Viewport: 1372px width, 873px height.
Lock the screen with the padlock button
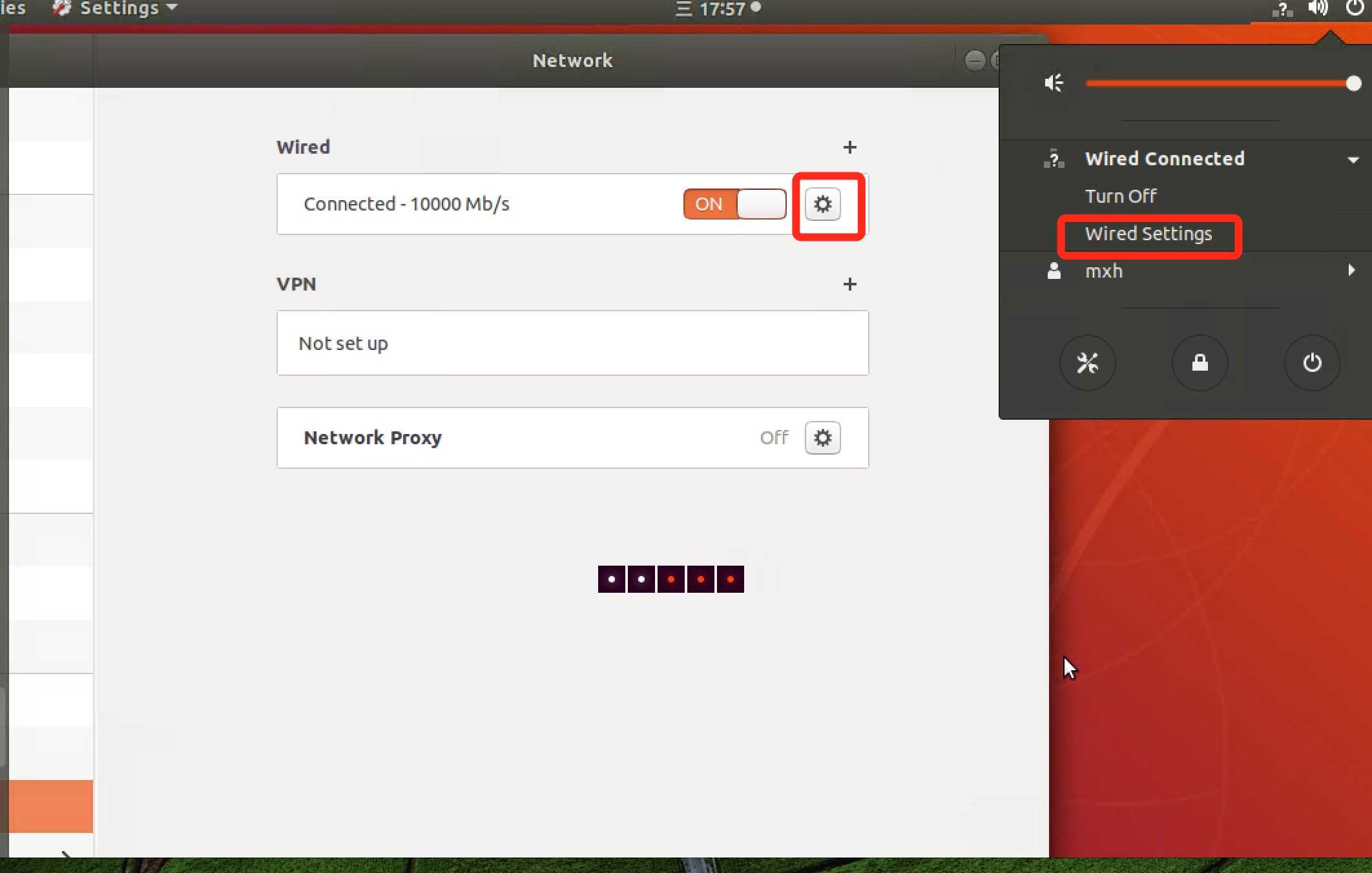pyautogui.click(x=1200, y=363)
